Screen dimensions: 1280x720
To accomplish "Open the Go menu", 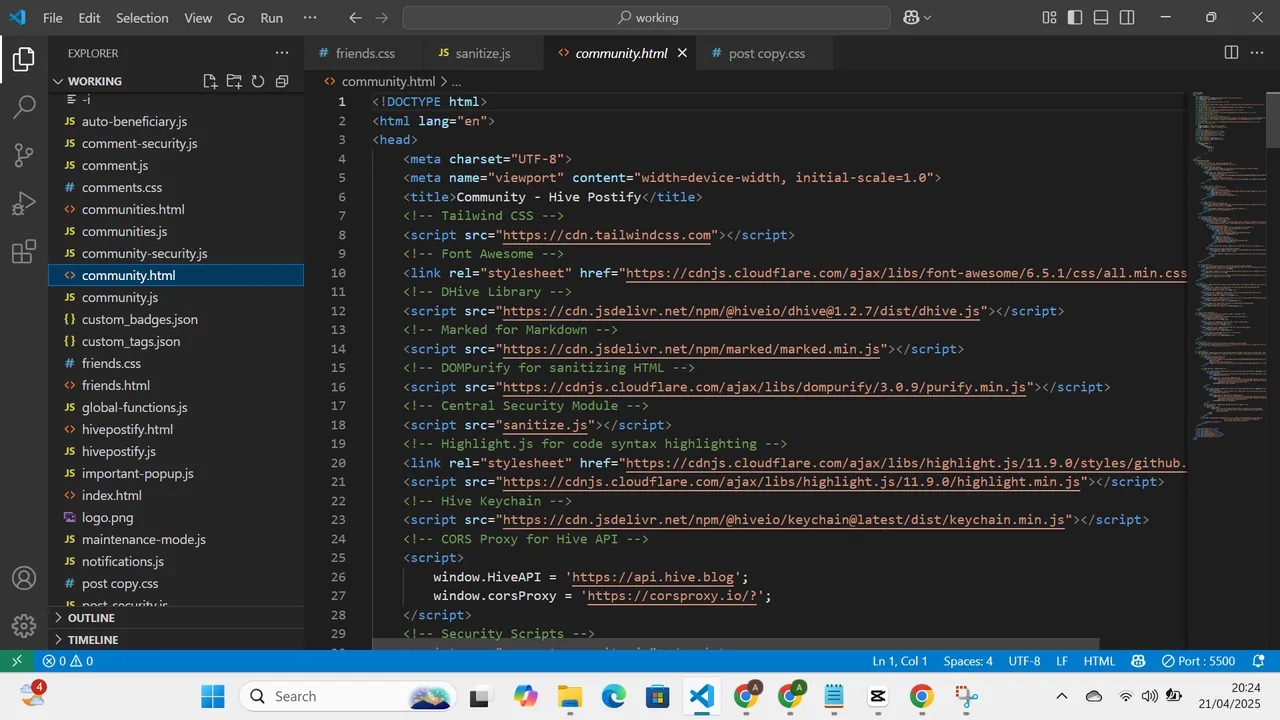I will [x=236, y=18].
